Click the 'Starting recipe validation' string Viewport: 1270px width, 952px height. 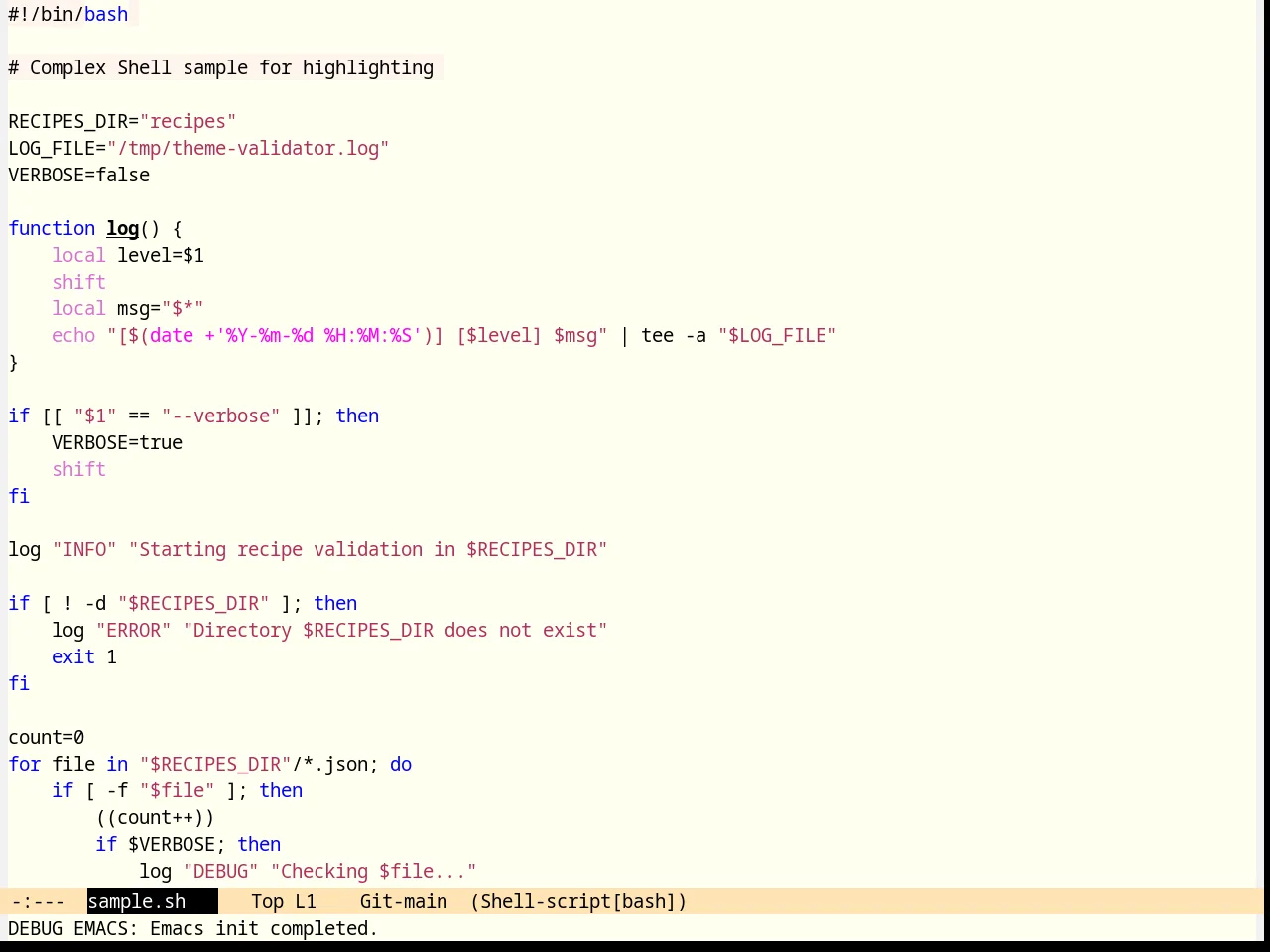(x=368, y=549)
